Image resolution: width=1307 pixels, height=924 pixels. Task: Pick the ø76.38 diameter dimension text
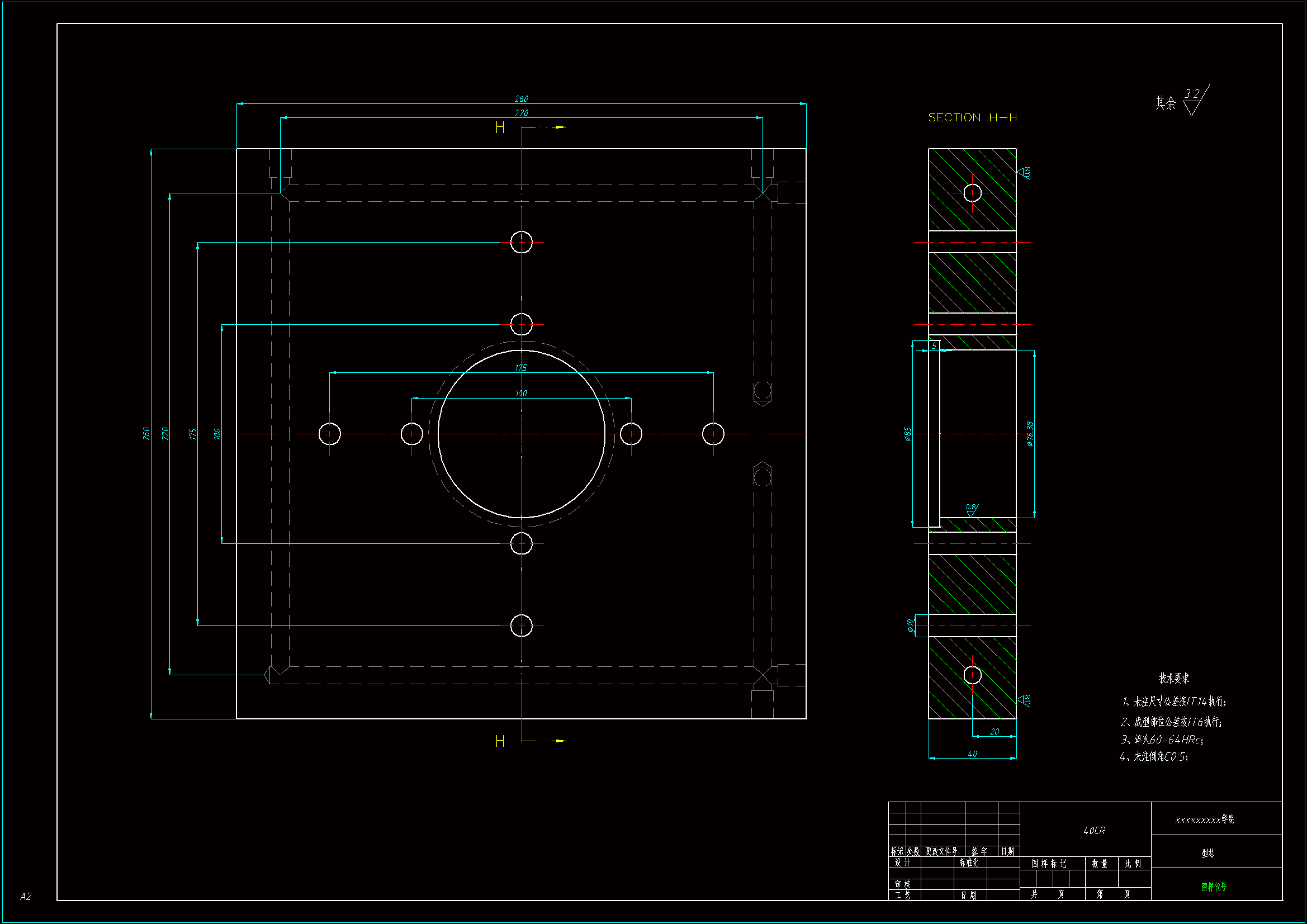pyautogui.click(x=1030, y=434)
